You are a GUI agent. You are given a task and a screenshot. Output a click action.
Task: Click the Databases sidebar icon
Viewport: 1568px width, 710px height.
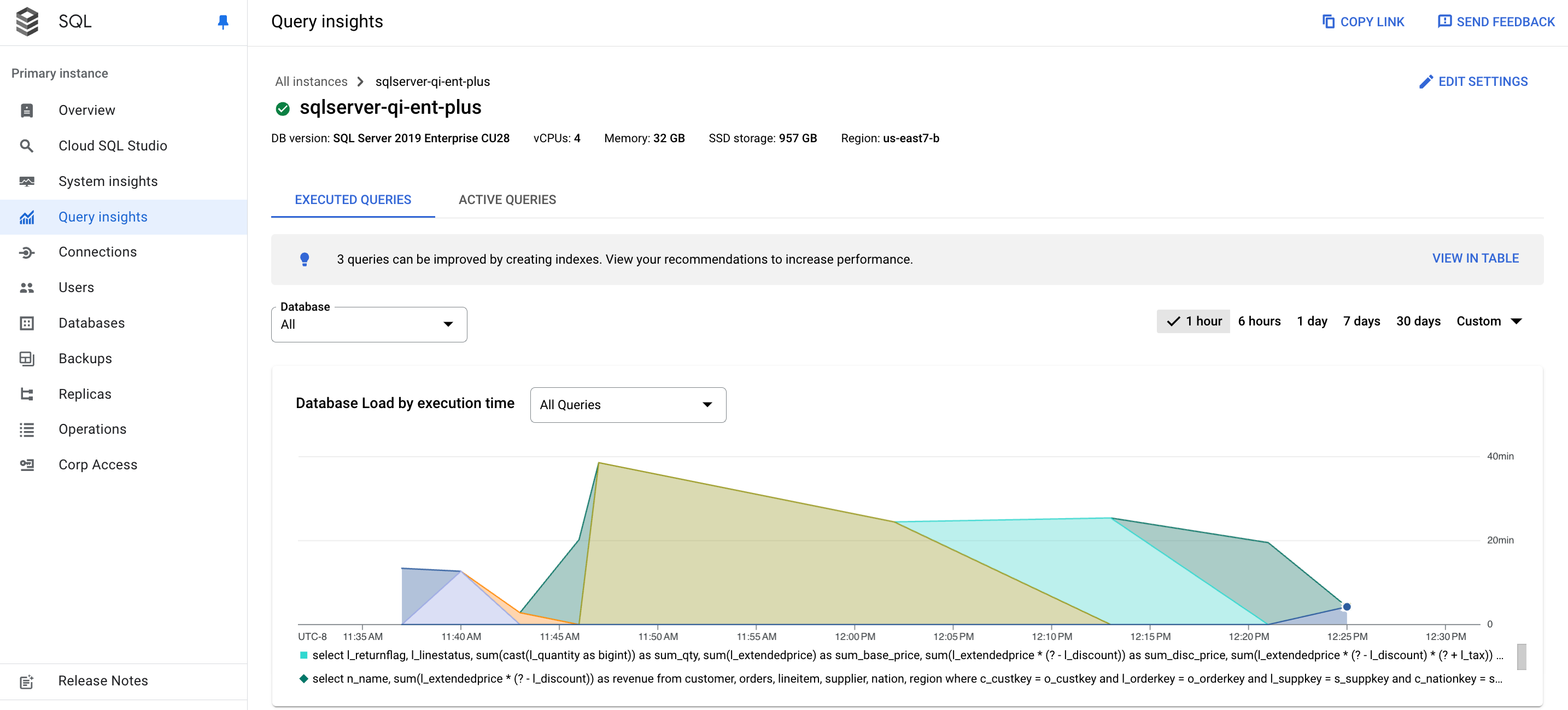coord(27,322)
